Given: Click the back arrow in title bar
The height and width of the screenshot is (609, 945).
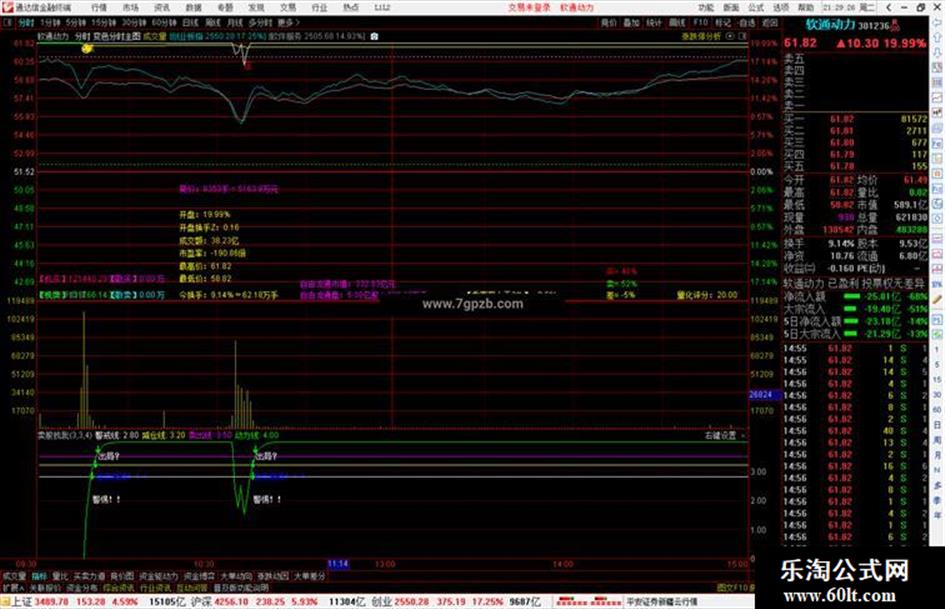Looking at the screenshot, I should (x=888, y=8).
